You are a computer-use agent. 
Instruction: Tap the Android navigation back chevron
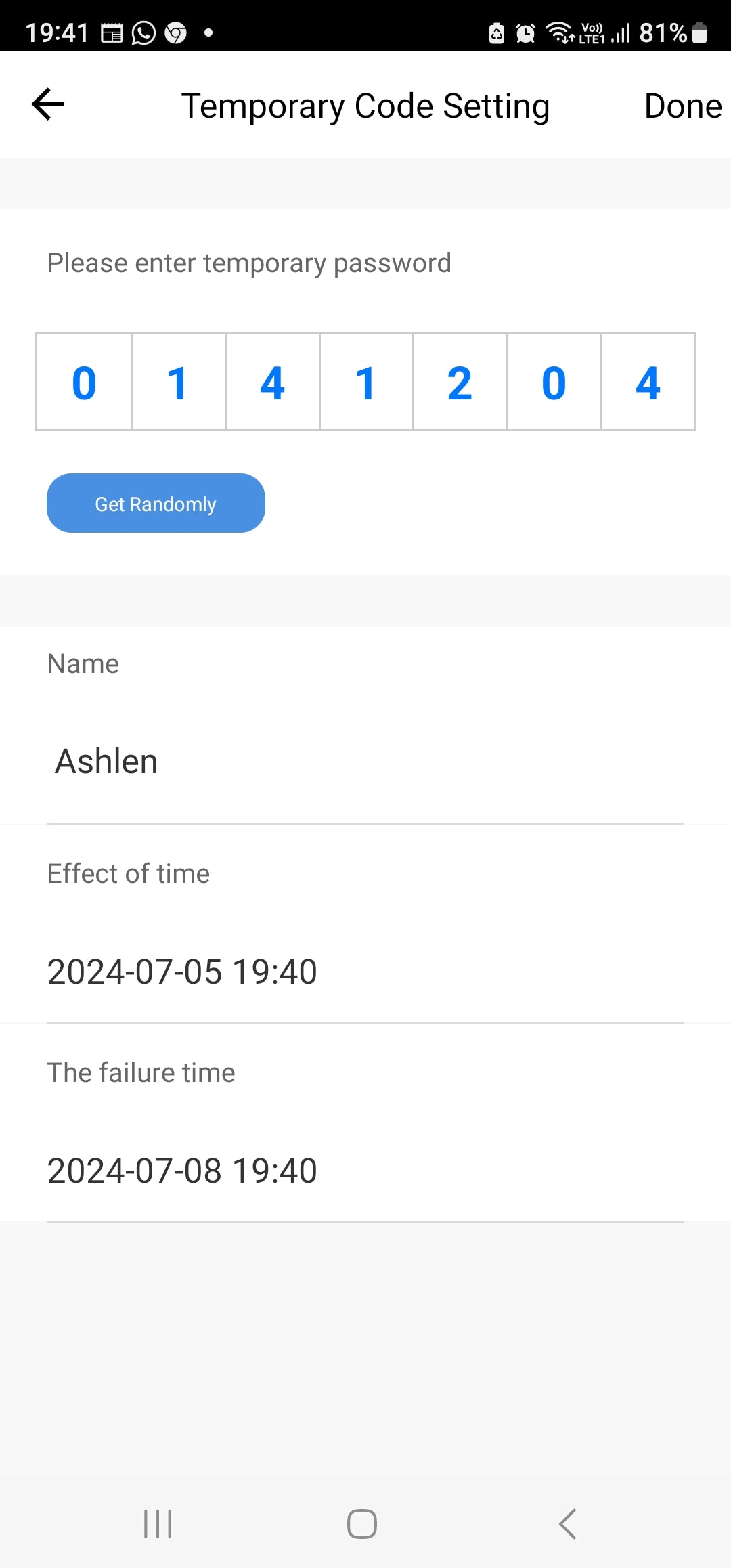click(567, 1524)
